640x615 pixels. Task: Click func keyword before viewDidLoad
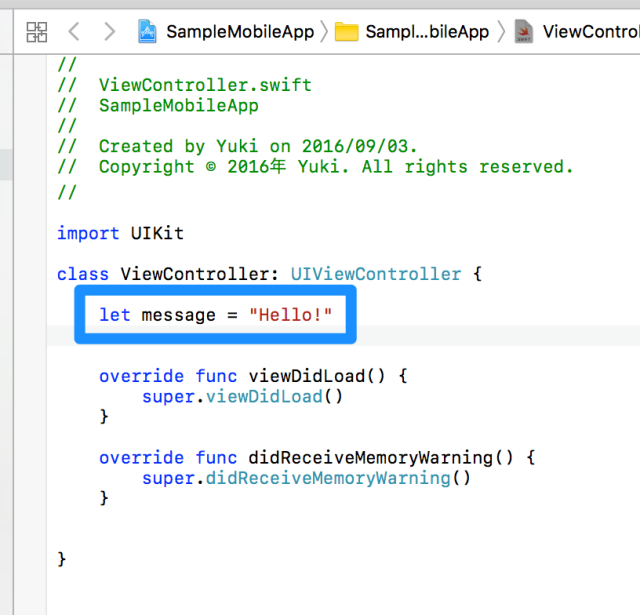click(x=216, y=376)
